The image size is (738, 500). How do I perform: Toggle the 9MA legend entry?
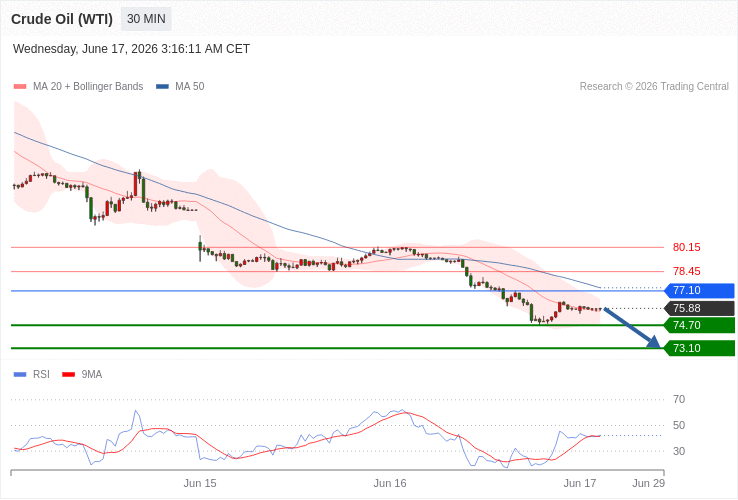(82, 375)
